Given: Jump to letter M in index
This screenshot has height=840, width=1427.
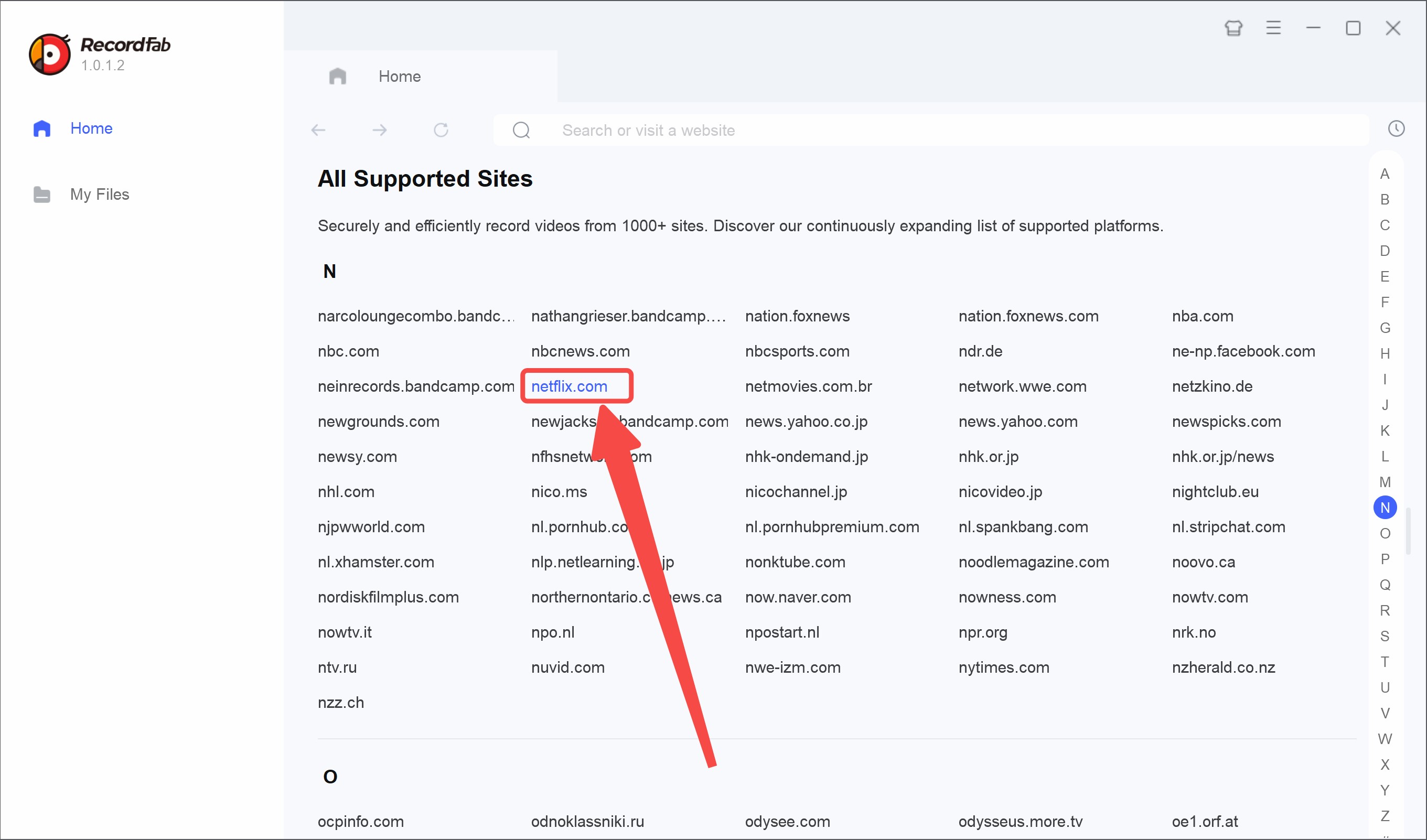Looking at the screenshot, I should click(x=1385, y=482).
